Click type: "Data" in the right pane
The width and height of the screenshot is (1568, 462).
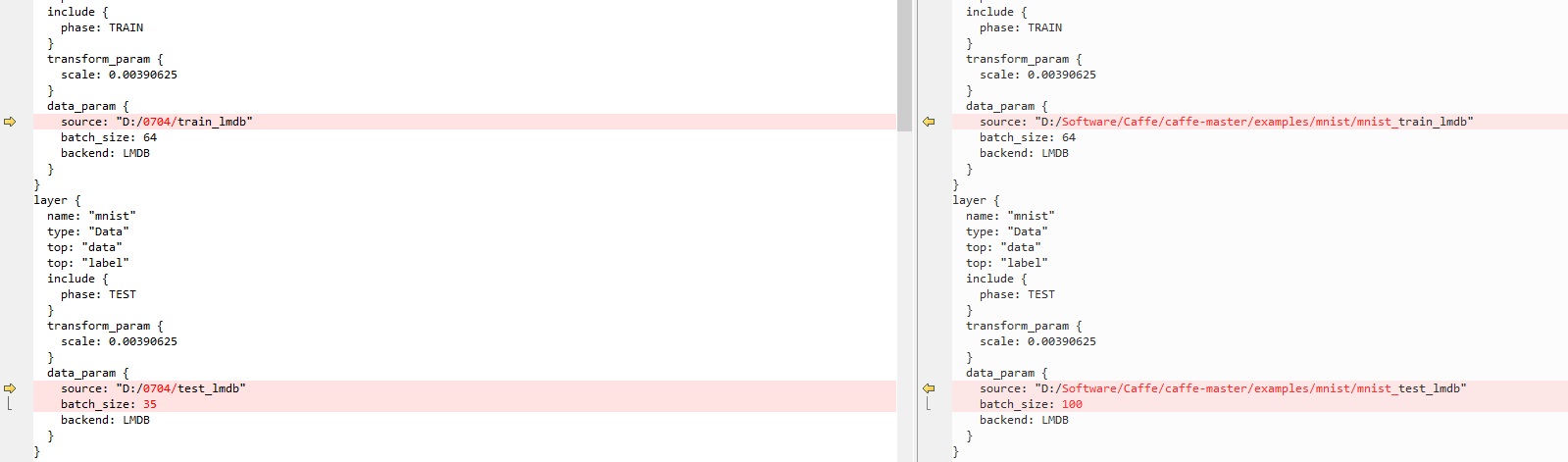coord(1007,231)
